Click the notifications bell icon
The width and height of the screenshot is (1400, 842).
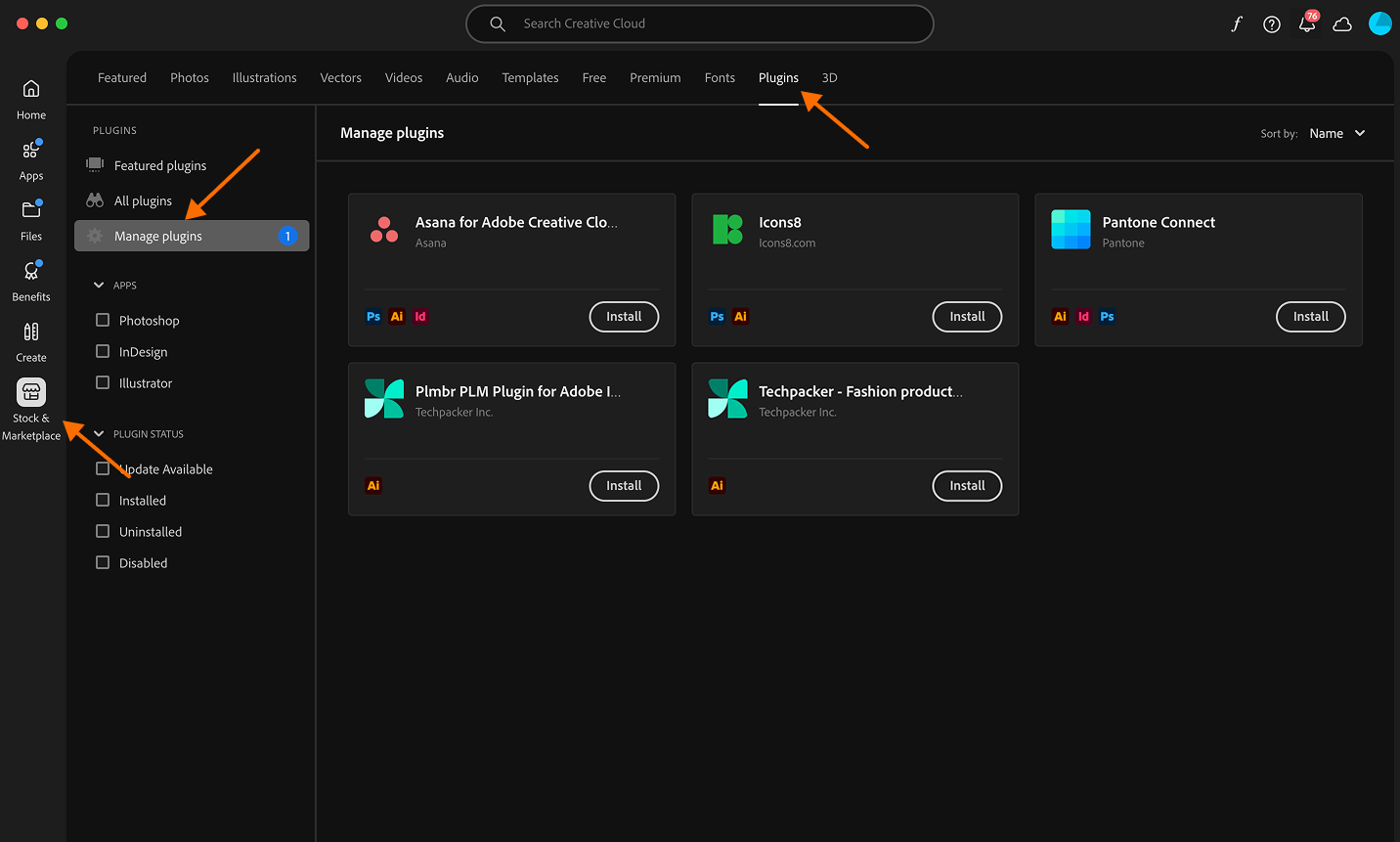[1307, 23]
